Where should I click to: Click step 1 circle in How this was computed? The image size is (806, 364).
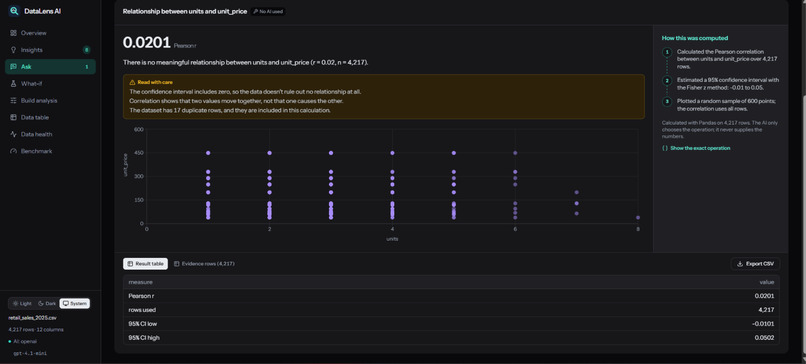coord(667,52)
